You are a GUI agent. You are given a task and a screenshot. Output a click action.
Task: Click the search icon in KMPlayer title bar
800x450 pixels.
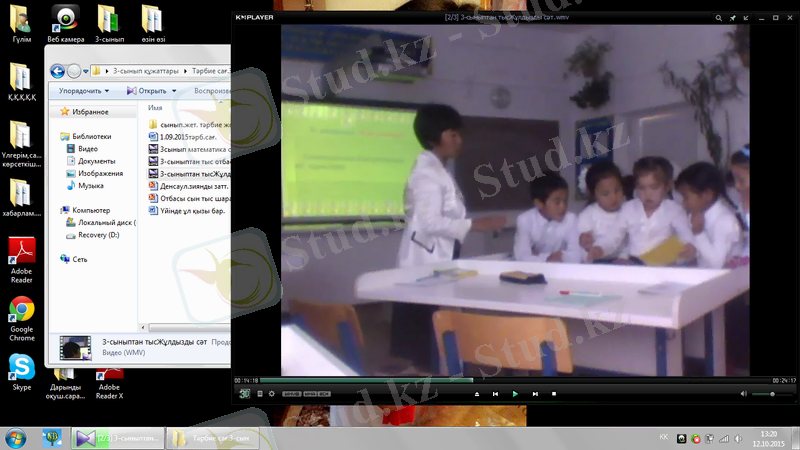717,17
